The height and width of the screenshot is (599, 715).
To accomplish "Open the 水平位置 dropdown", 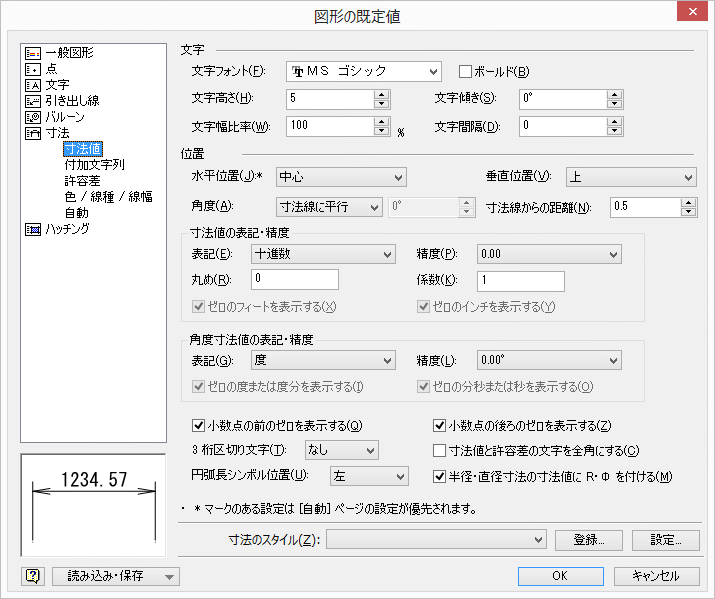I will click(x=341, y=177).
